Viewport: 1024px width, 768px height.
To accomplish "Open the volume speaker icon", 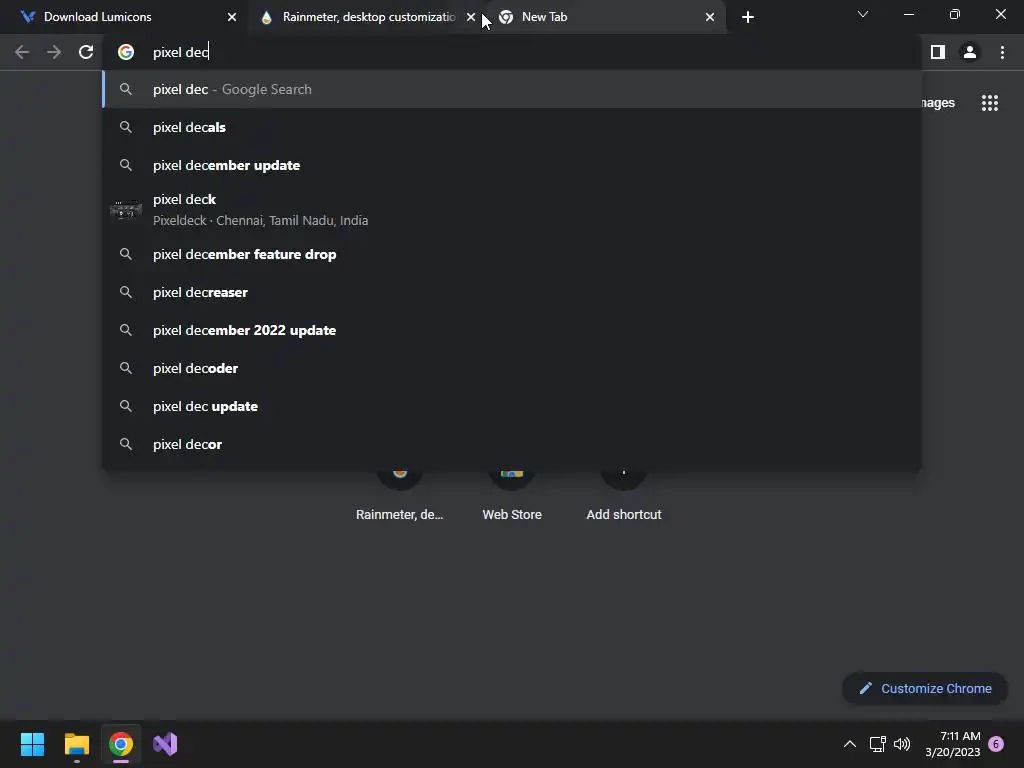I will coord(902,744).
